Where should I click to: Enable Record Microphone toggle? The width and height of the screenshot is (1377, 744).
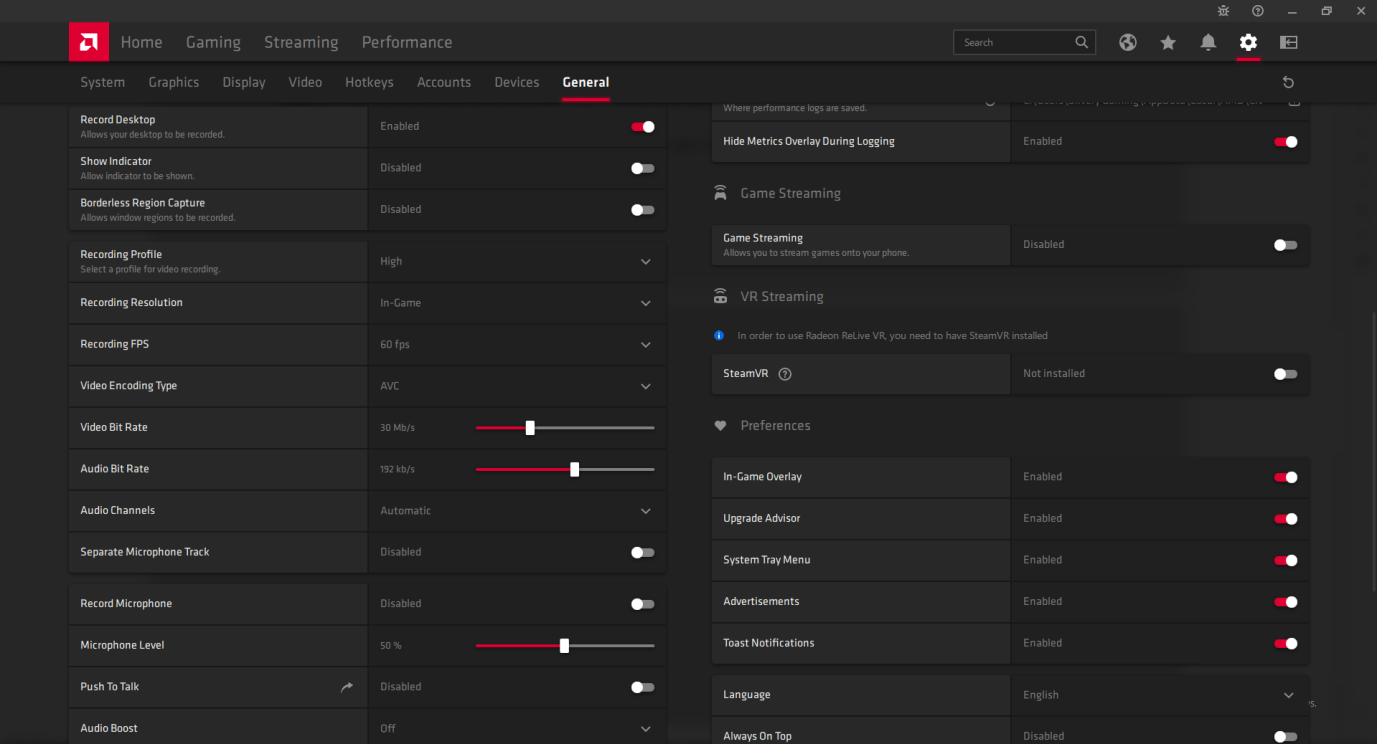[x=643, y=604]
